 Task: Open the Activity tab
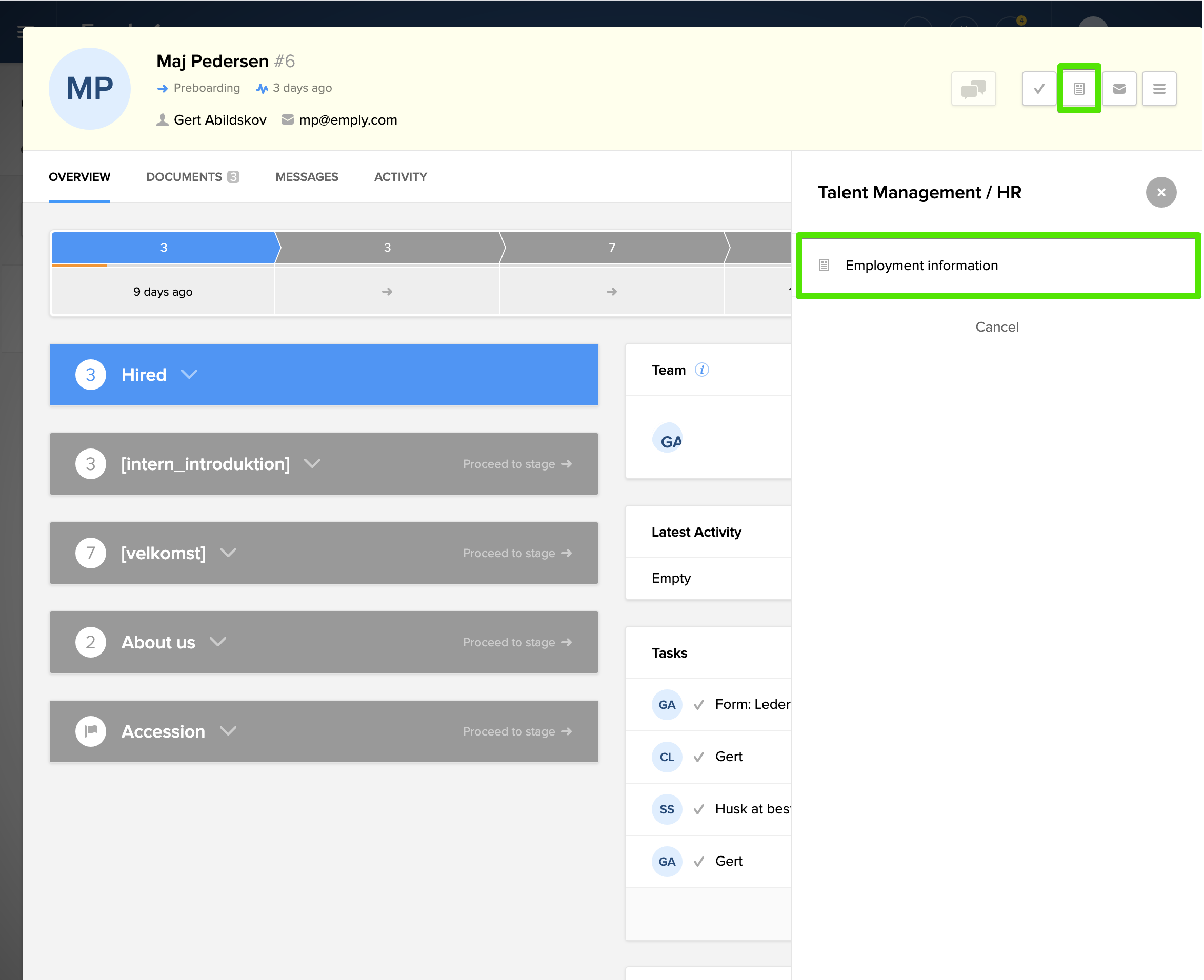(x=400, y=177)
